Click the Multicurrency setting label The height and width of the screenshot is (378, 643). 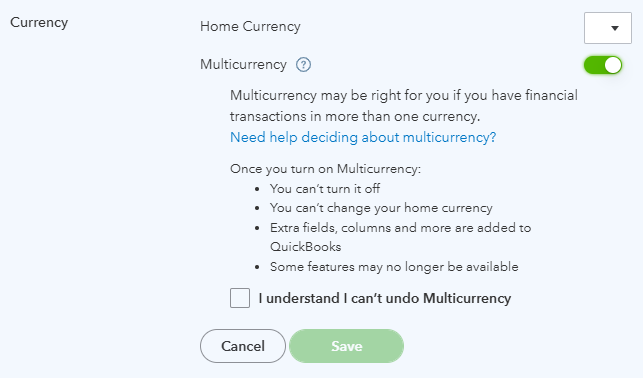click(243, 64)
